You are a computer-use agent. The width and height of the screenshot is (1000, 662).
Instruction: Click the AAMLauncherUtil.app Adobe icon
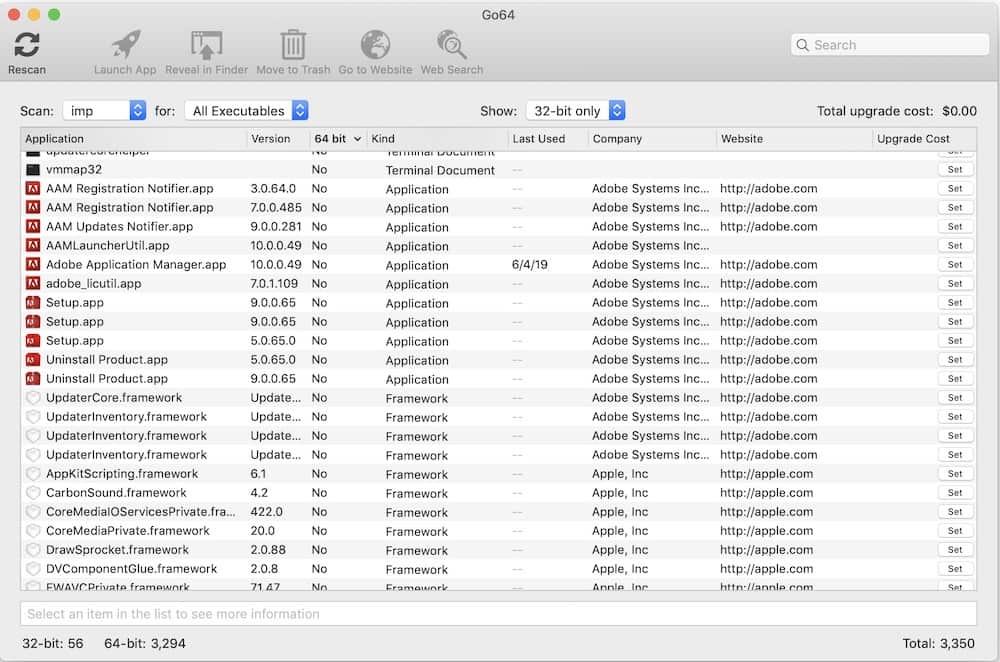click(33, 246)
